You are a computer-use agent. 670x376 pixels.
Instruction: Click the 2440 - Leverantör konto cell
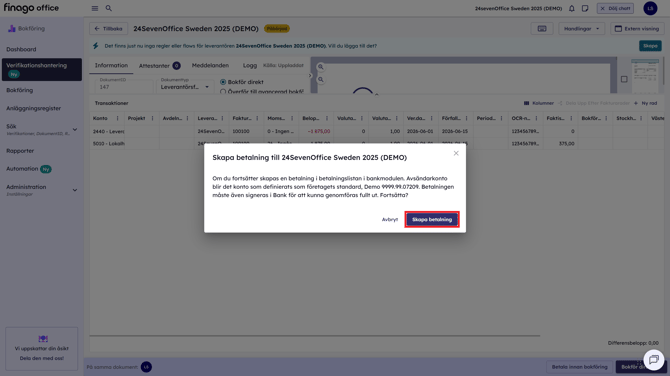(x=107, y=131)
